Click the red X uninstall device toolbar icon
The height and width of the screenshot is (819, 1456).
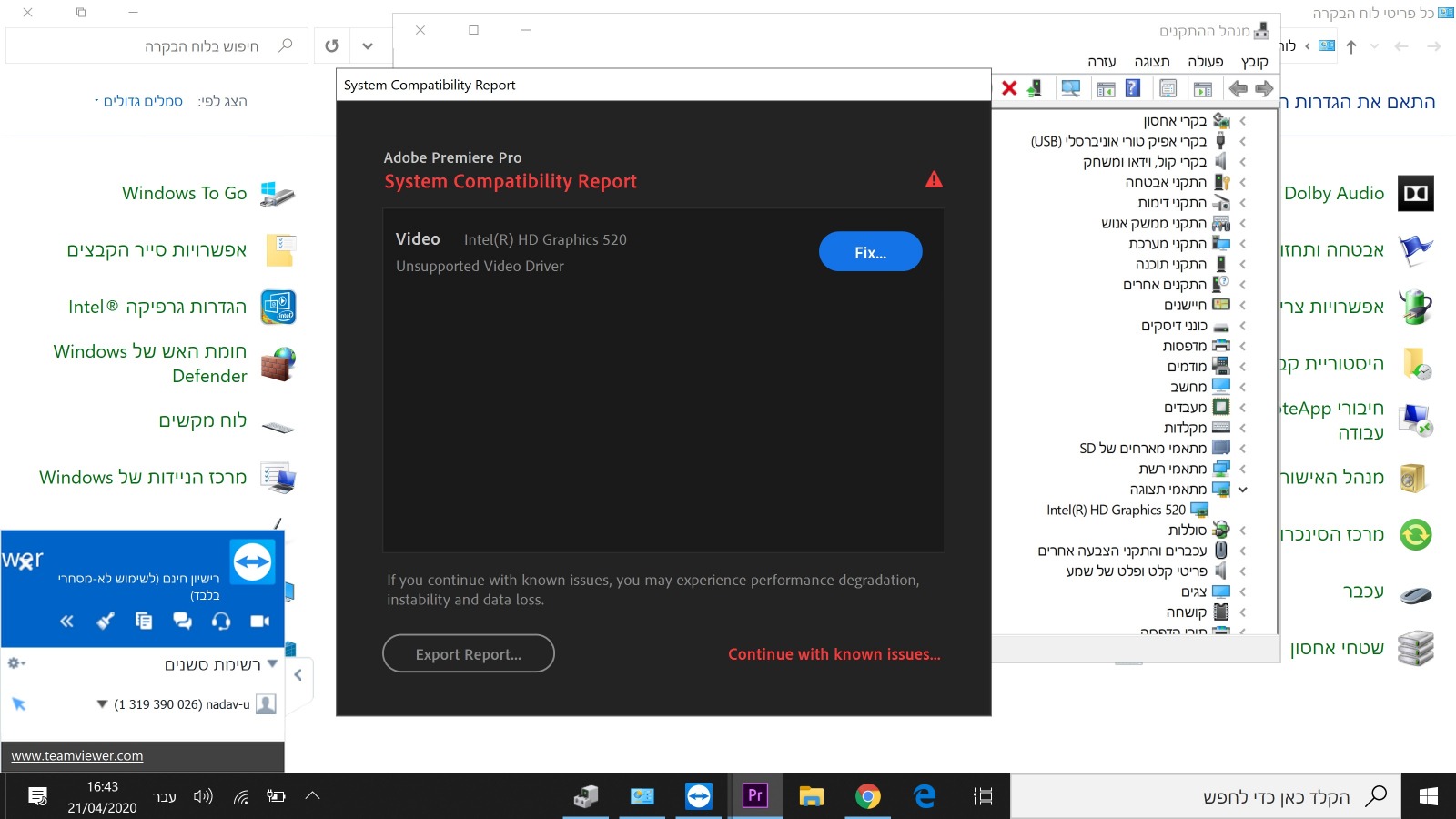(x=1009, y=88)
